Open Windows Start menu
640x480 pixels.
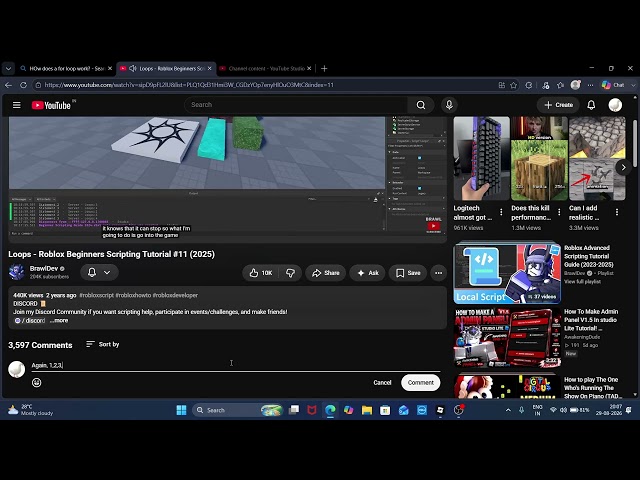point(181,410)
